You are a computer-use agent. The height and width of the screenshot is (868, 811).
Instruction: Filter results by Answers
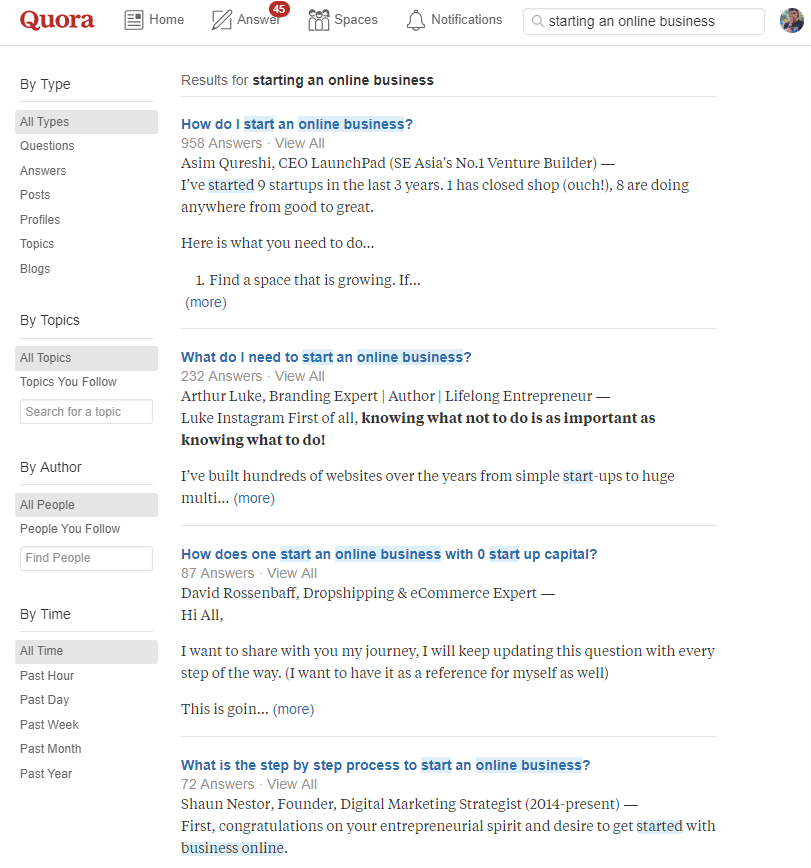43,170
